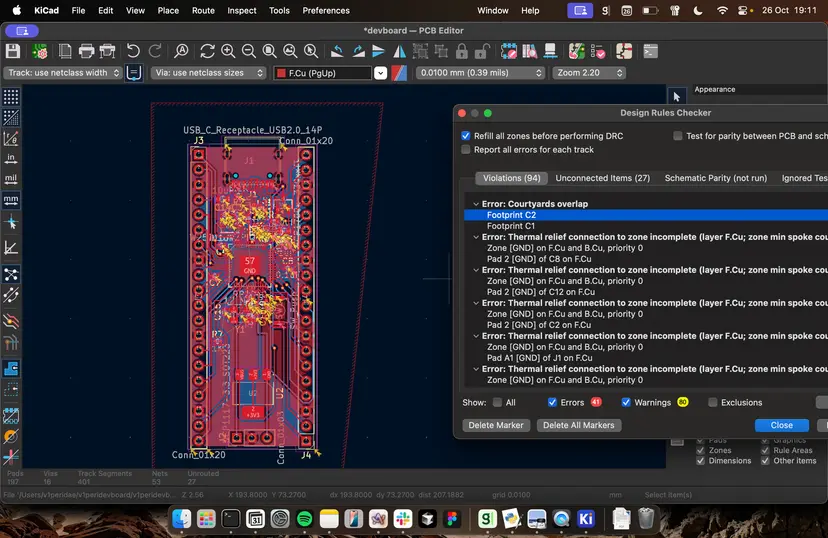This screenshot has width=828, height=538.
Task: Click the Zoom in magnifier icon
Action: click(x=228, y=51)
